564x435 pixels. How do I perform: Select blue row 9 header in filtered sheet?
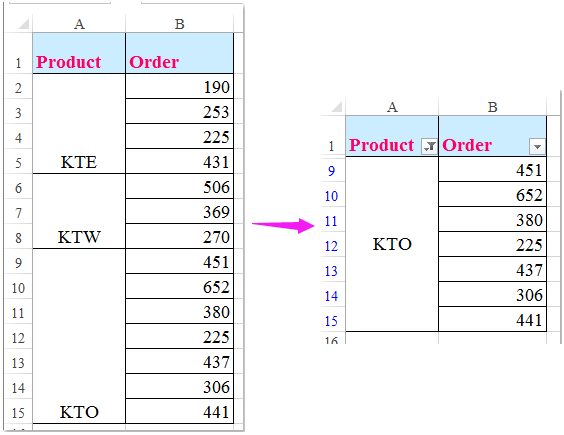pos(332,170)
